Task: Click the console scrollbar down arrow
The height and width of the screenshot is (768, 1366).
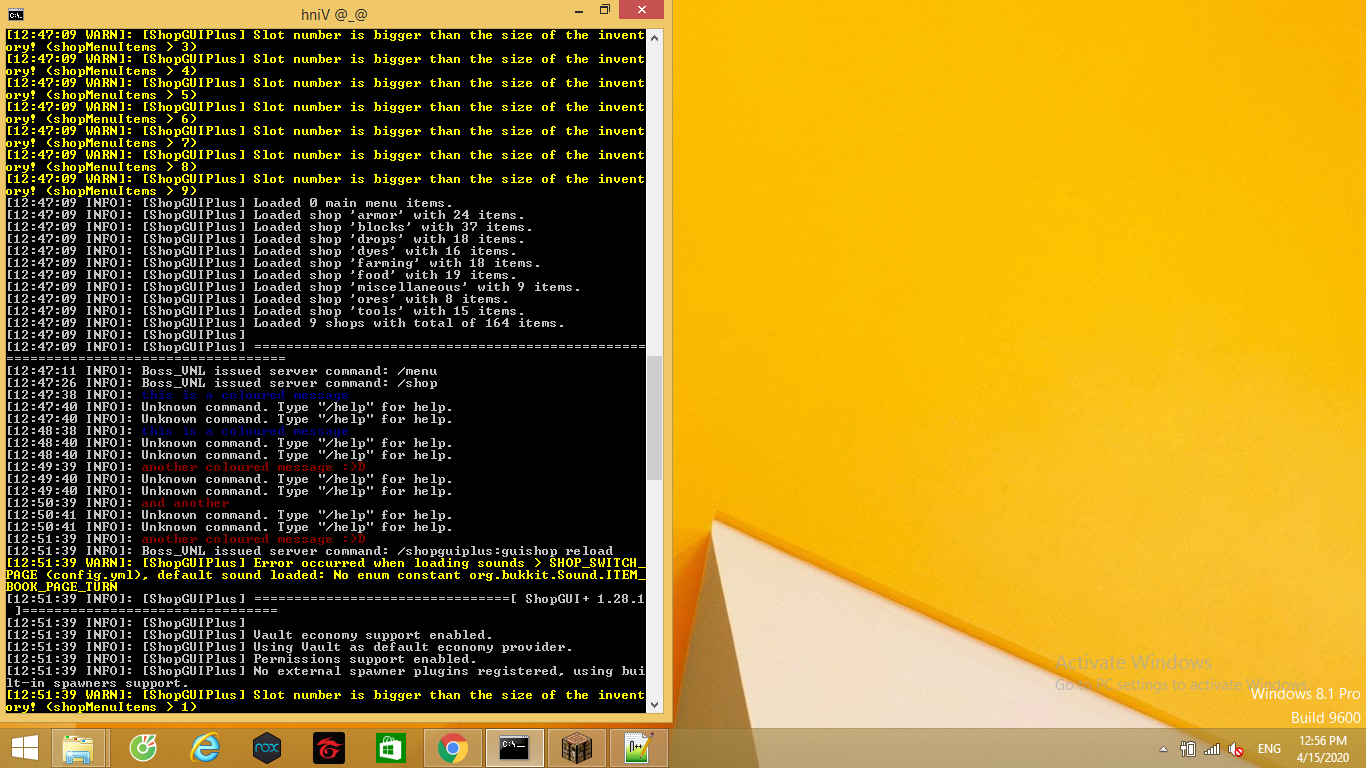Action: [x=655, y=704]
